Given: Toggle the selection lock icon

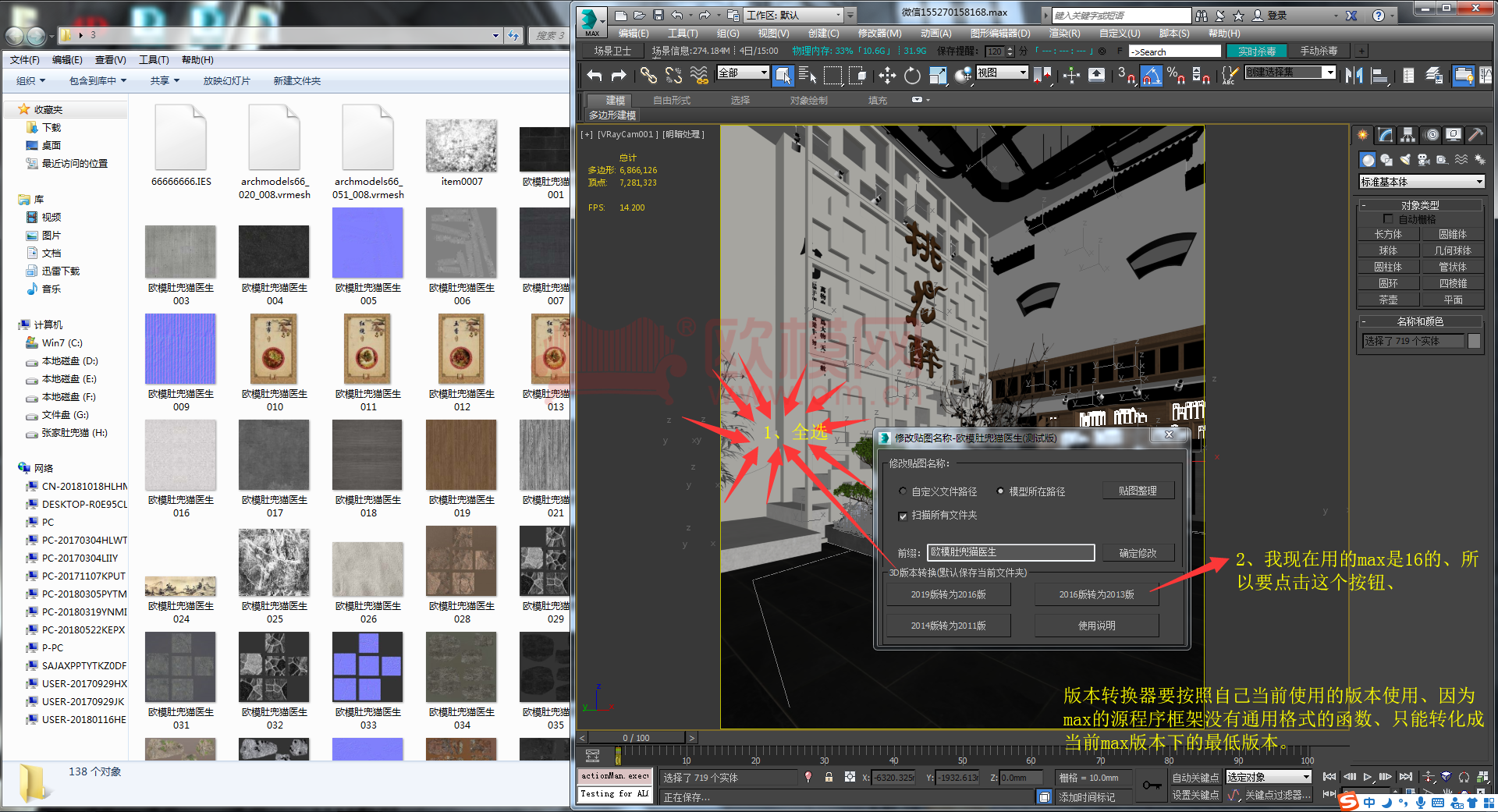Looking at the screenshot, I should pos(829,777).
